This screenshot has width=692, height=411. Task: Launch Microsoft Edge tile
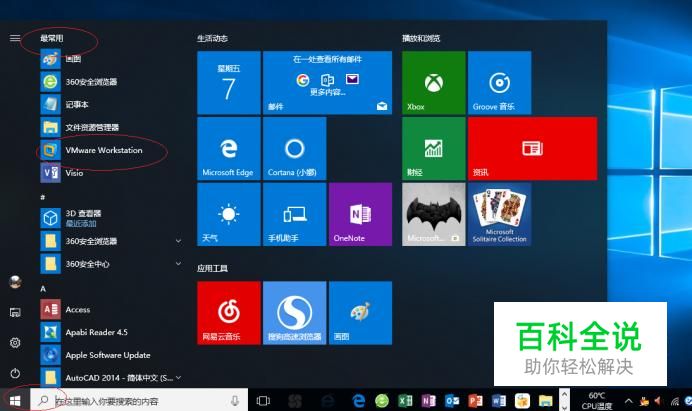(x=228, y=149)
